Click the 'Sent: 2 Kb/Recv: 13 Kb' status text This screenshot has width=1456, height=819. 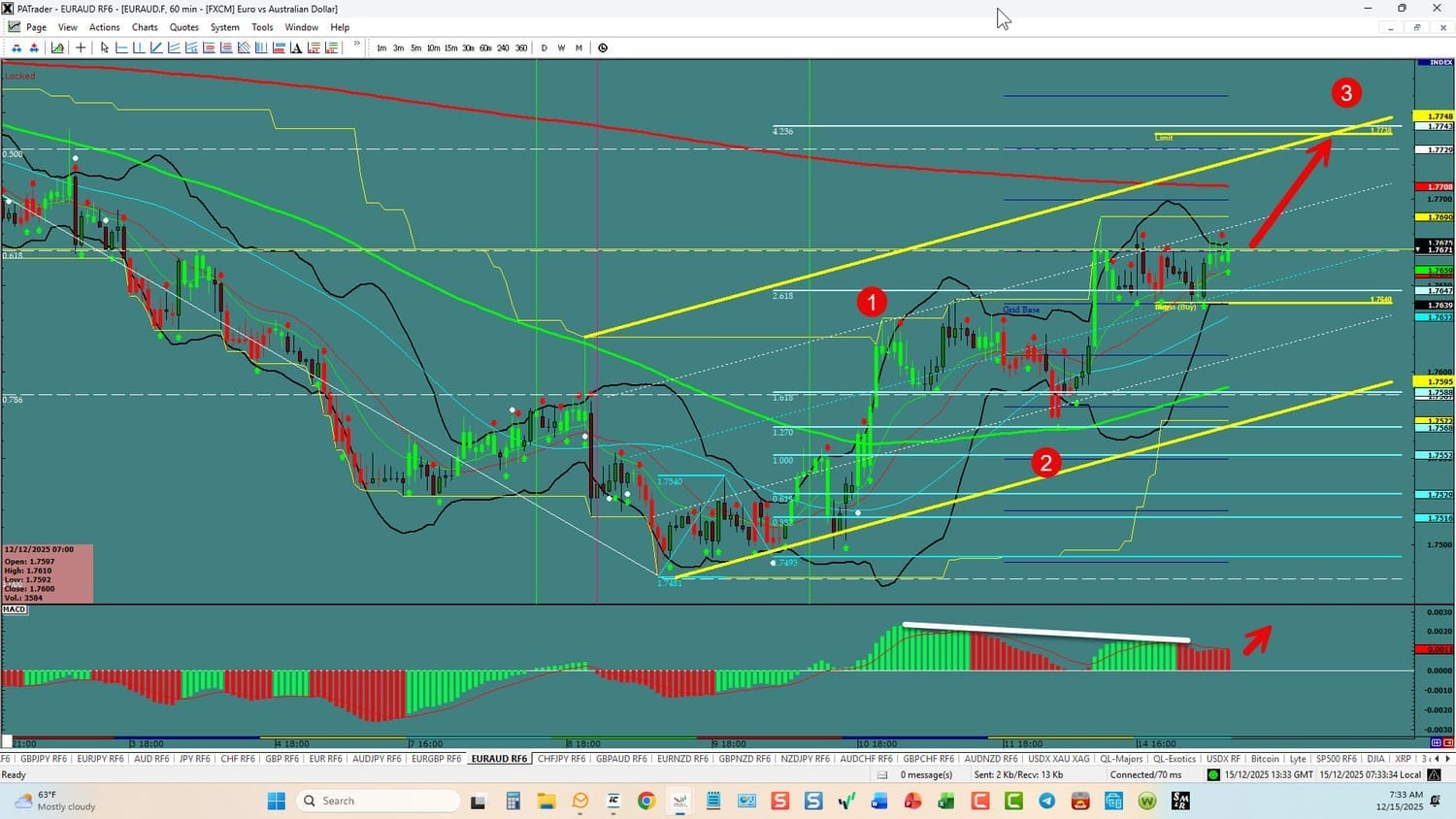(x=1018, y=775)
